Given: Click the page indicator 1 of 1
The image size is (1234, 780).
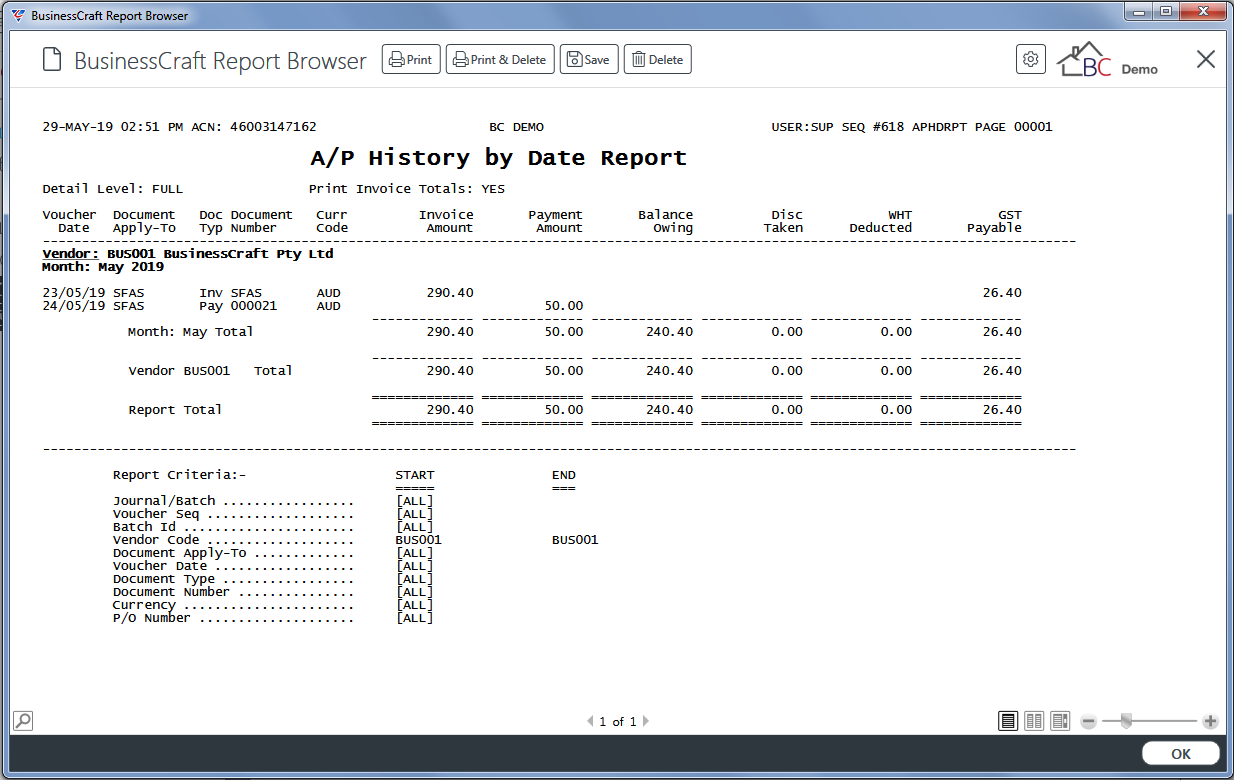Looking at the screenshot, I should pos(617,721).
